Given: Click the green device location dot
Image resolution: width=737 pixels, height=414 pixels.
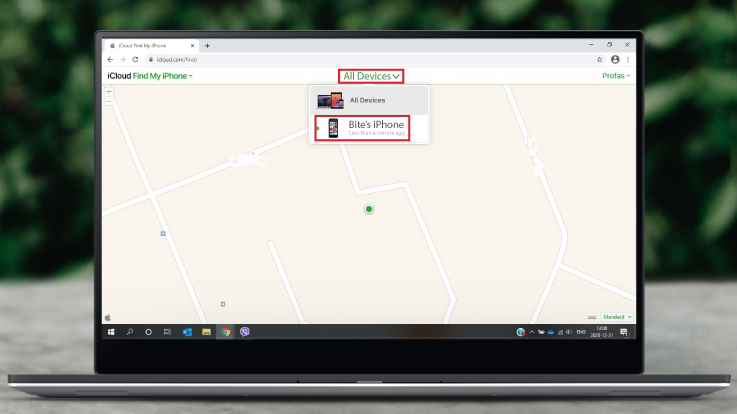Looking at the screenshot, I should click(x=369, y=209).
